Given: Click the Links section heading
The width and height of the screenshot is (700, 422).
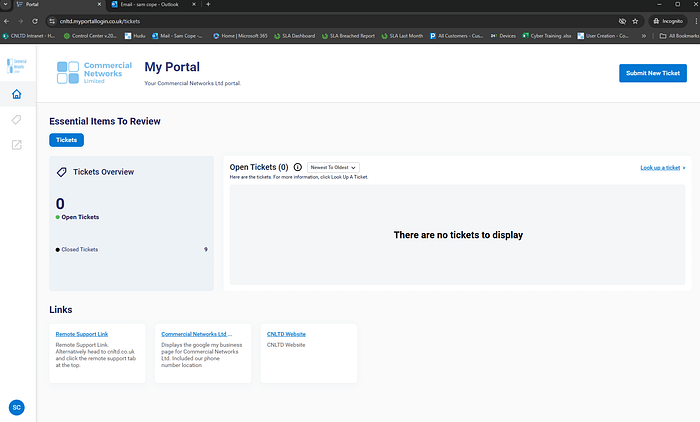Looking at the screenshot, I should pos(61,309).
